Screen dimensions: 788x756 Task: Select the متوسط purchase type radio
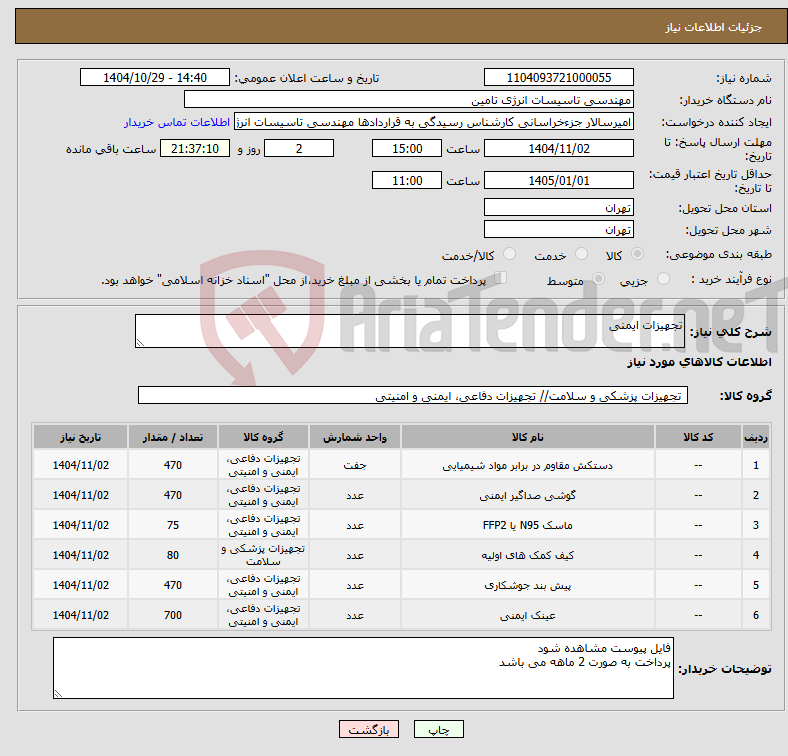click(598, 278)
